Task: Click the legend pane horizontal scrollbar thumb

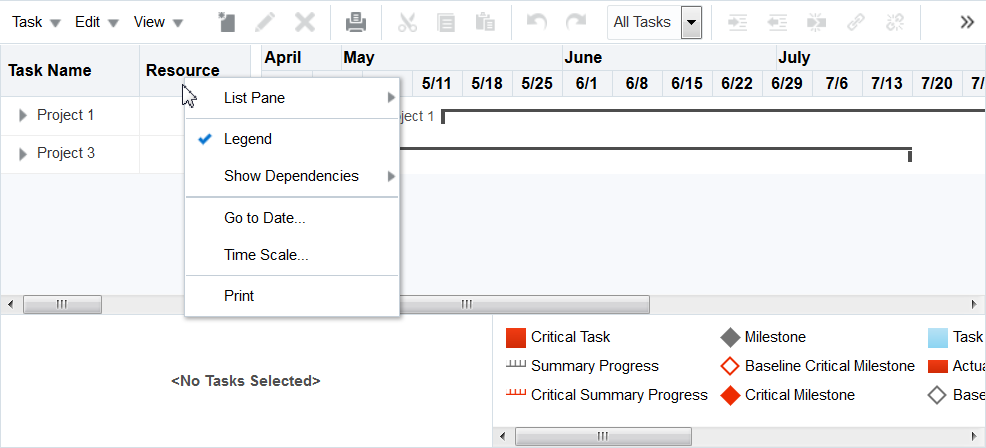Action: 603,436
